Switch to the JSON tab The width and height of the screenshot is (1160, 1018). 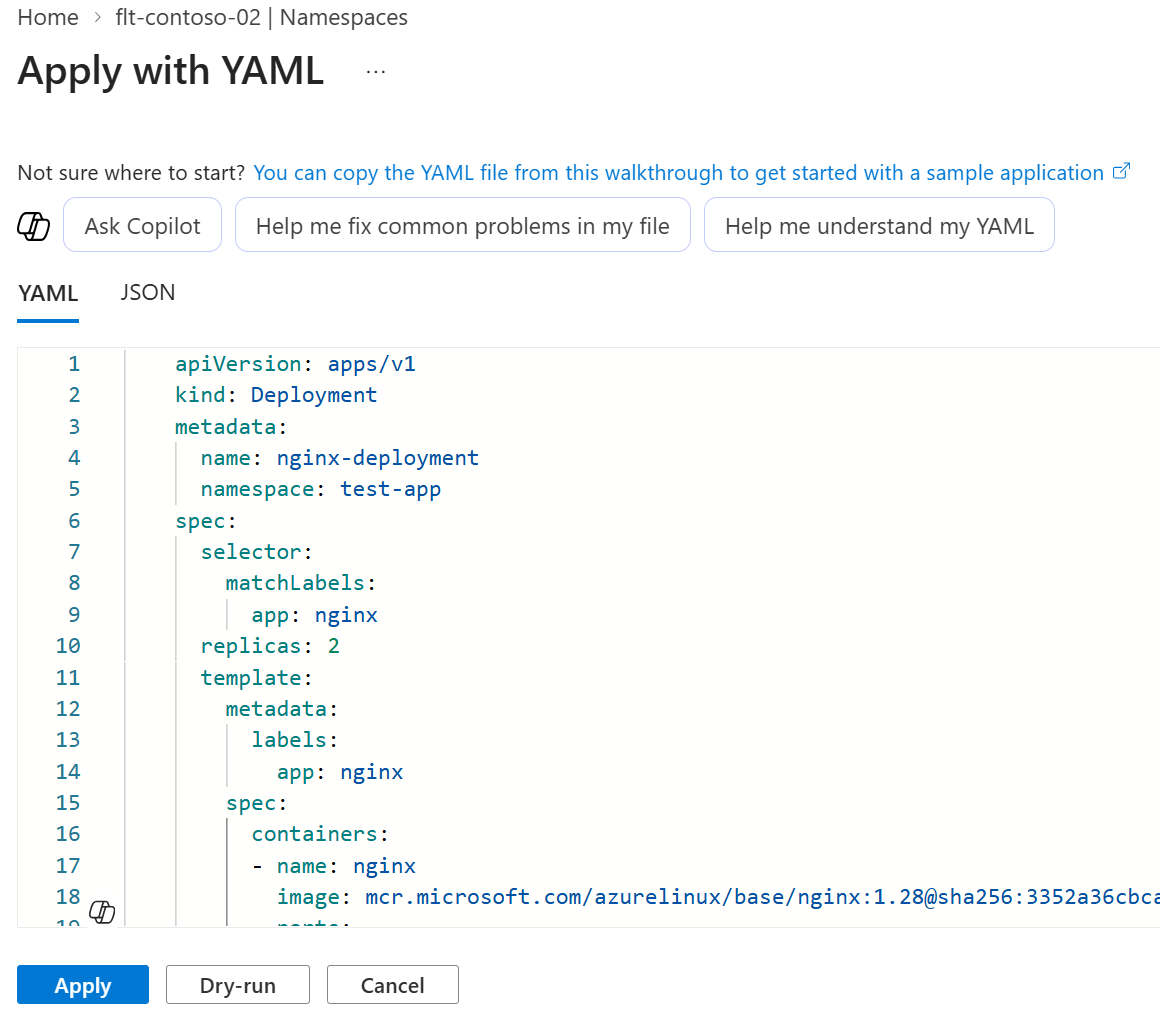pos(148,293)
